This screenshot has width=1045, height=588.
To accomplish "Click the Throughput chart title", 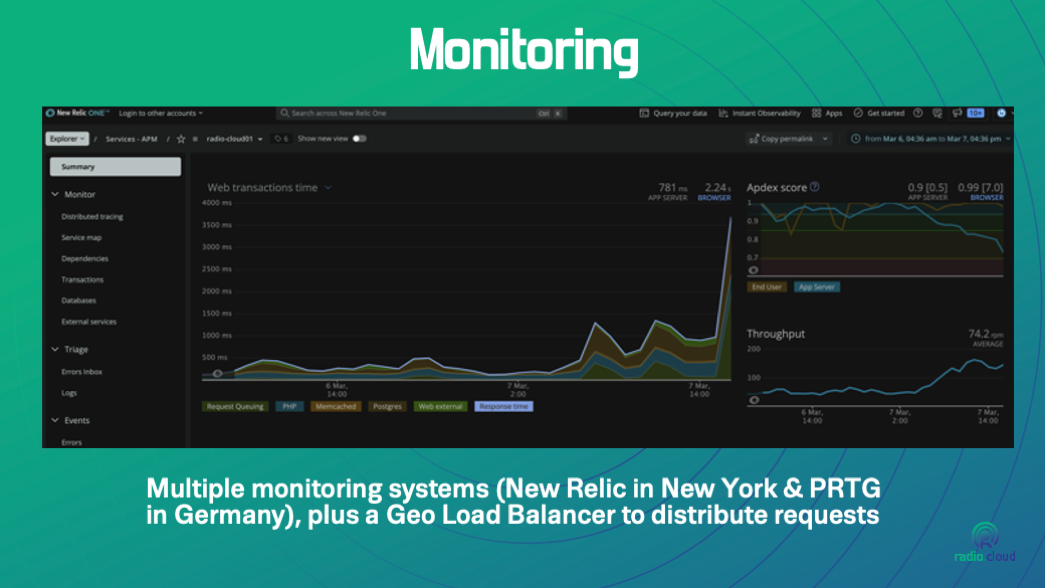I will 776,333.
